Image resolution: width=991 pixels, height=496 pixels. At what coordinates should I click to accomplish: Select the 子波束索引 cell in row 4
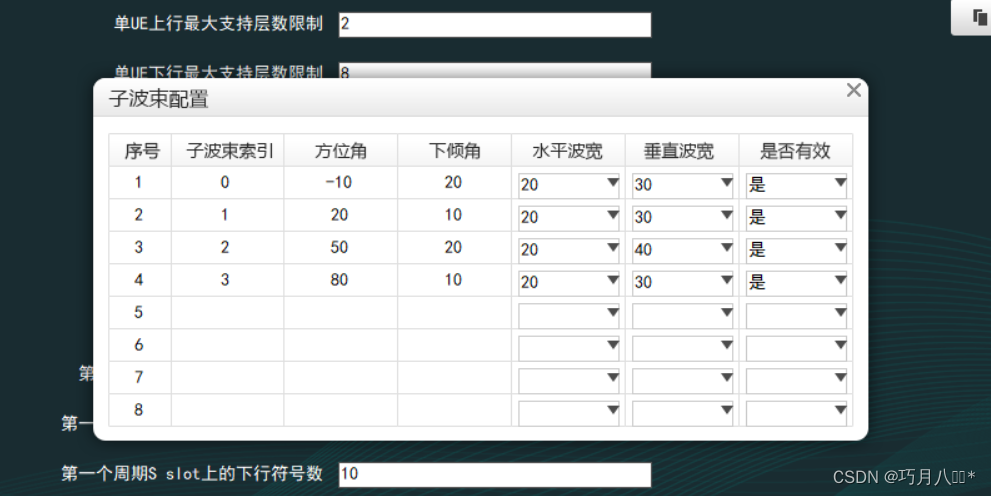pos(228,280)
